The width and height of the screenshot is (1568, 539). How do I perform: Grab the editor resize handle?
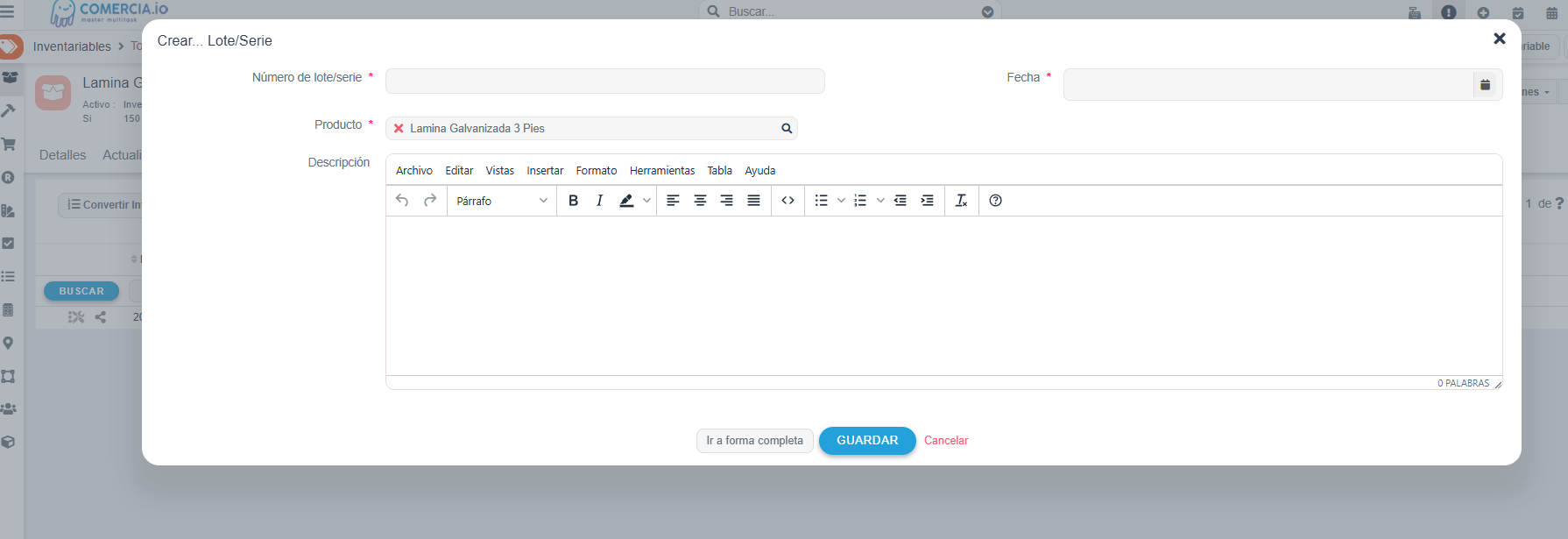pyautogui.click(x=1498, y=384)
